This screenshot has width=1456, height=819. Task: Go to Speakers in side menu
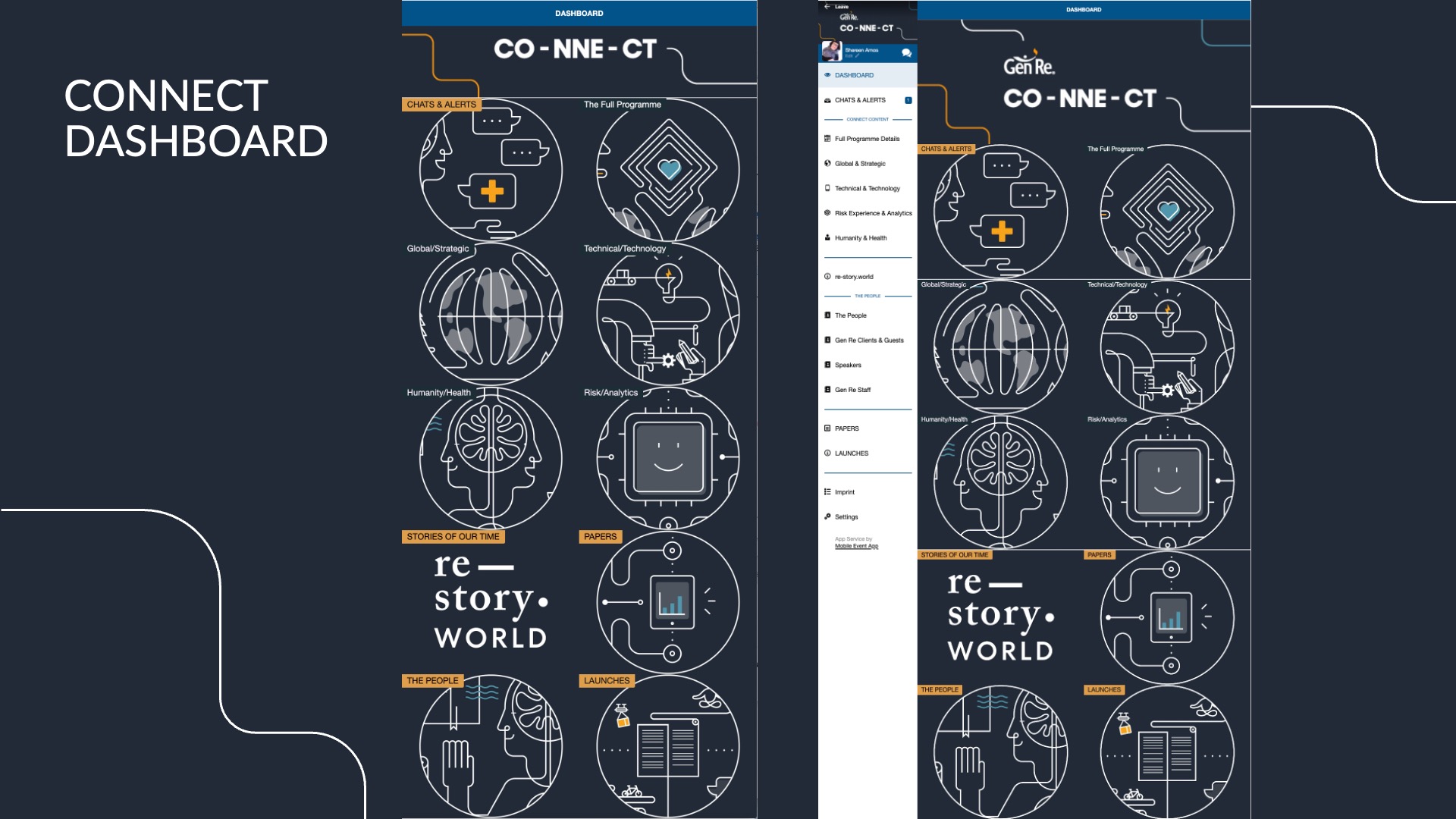coord(848,365)
